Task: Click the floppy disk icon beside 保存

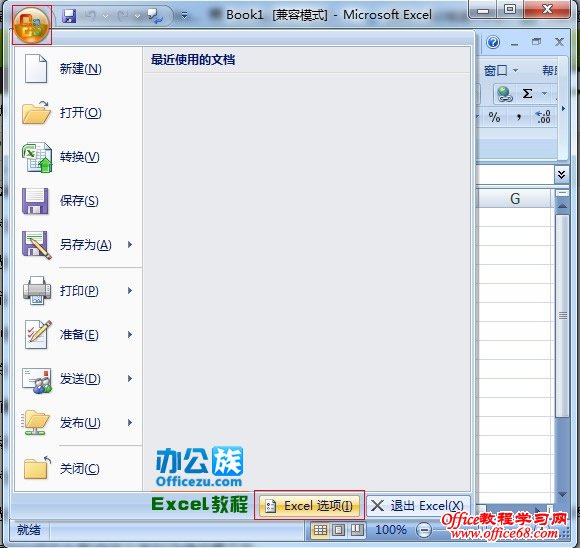Action: point(35,201)
